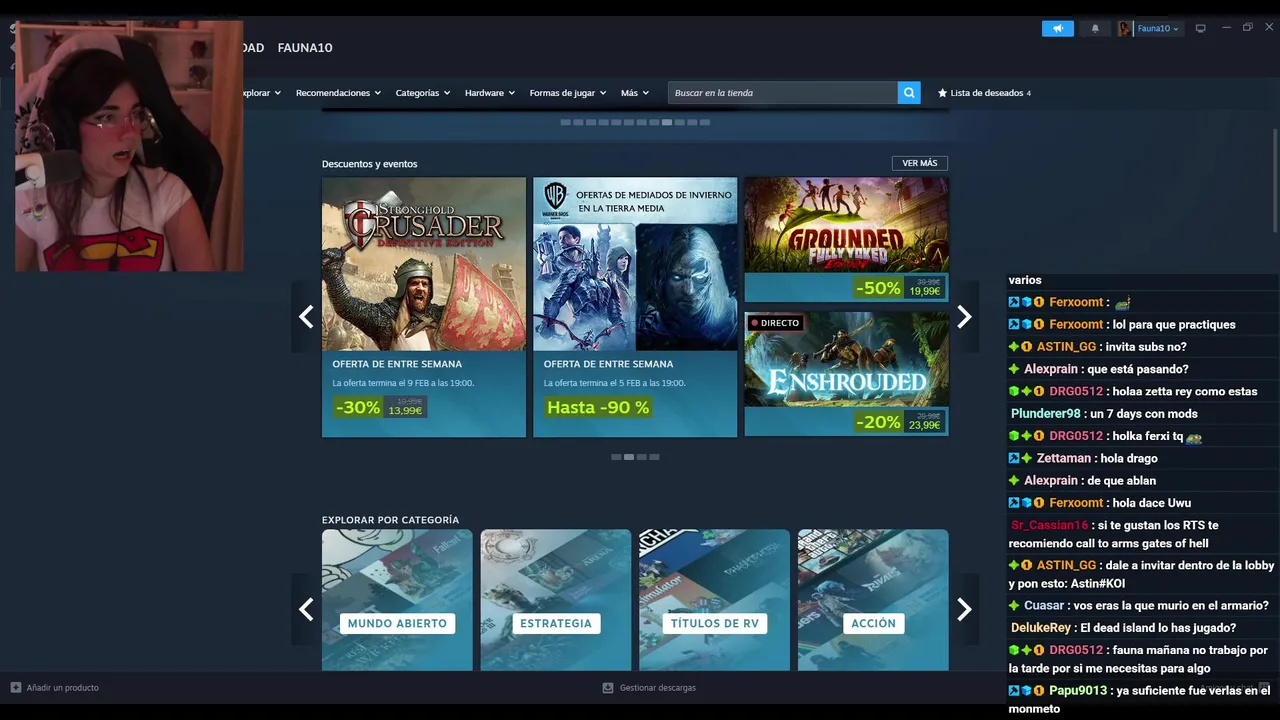The image size is (1280, 720).
Task: Open the Enshrouded live broadcast card
Action: click(847, 374)
